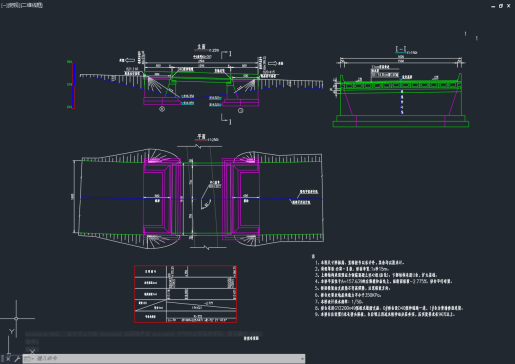Viewport: 515px width, 364px height.
Task: Expand command history arrow at command line end
Action: pyautogui.click(x=302, y=359)
